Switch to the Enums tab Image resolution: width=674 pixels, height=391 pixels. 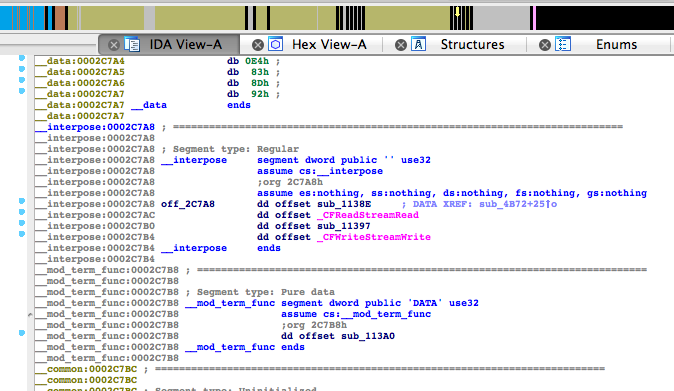pos(616,44)
